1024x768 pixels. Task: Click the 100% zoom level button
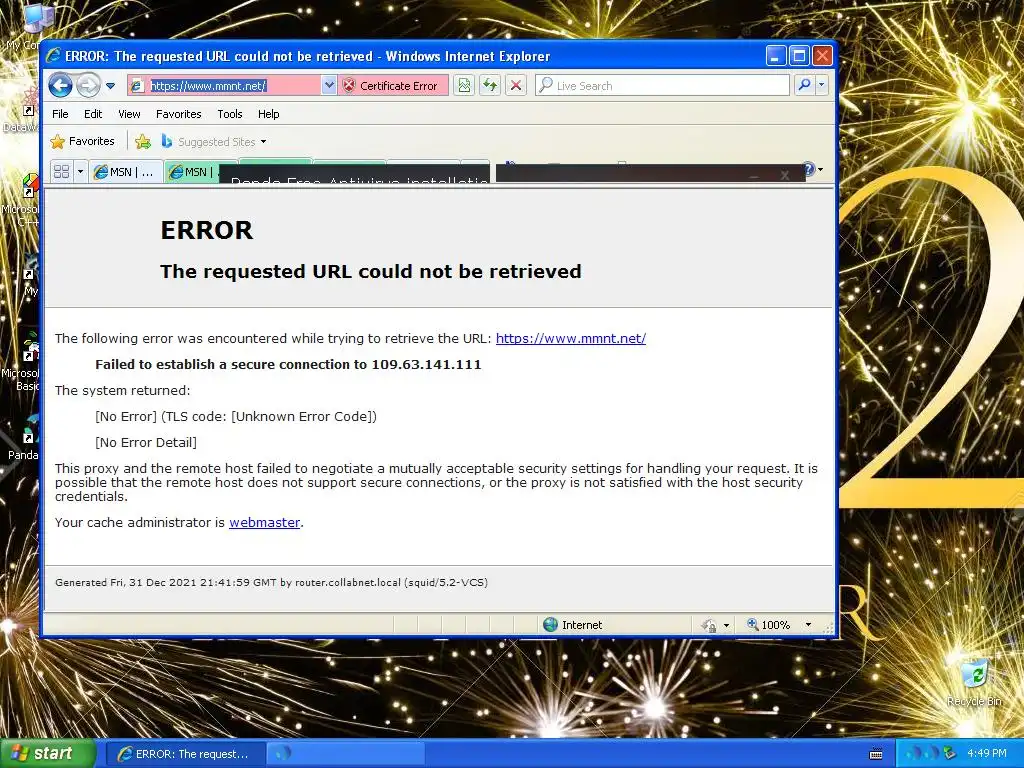(x=769, y=625)
